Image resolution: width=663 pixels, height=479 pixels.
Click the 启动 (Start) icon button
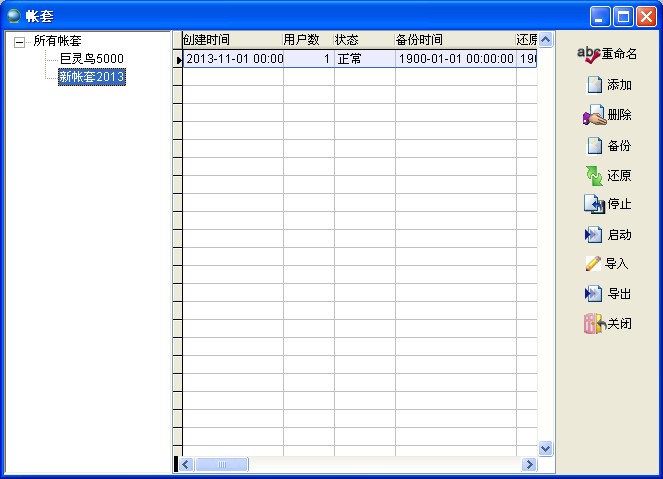594,235
